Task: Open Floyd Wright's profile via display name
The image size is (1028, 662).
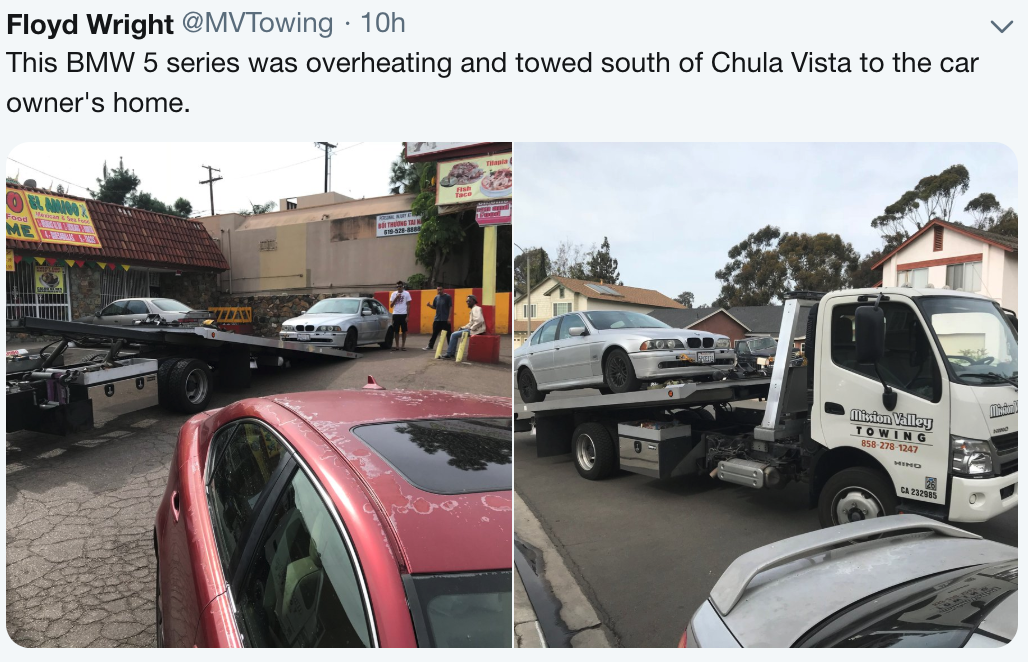Action: click(x=90, y=24)
